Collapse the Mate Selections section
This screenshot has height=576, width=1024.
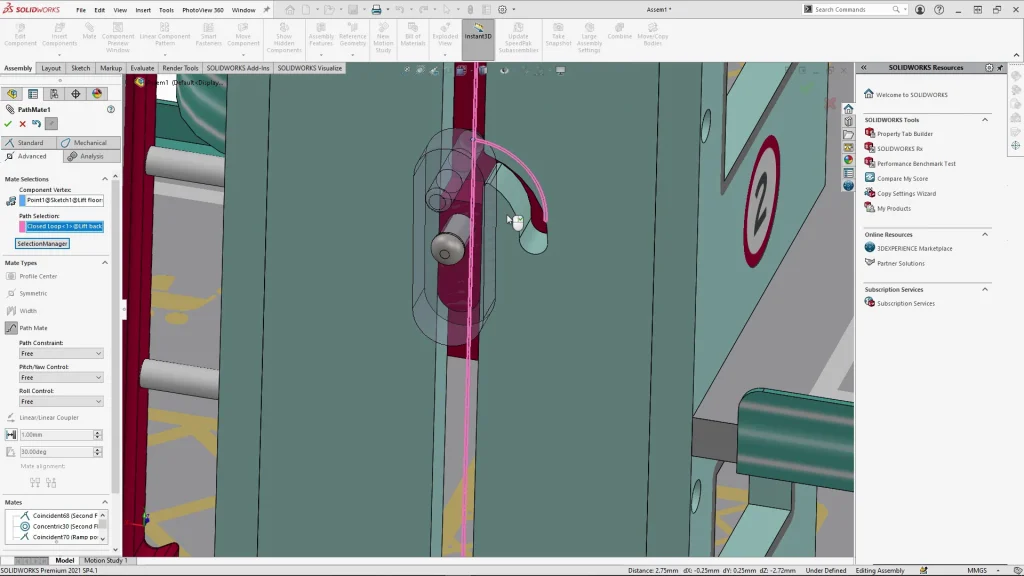pos(114,179)
